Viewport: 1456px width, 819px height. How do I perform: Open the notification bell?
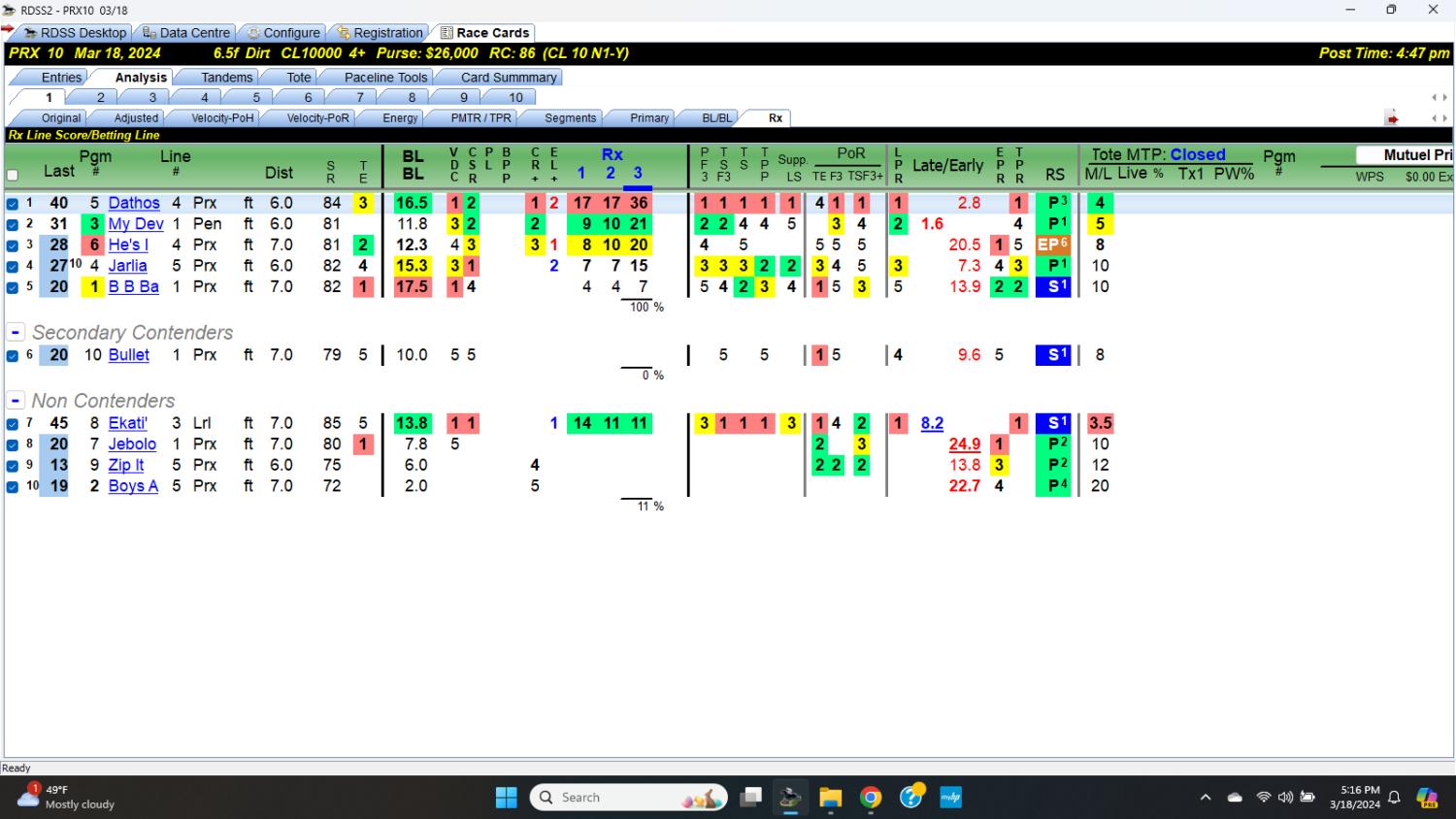1394,798
